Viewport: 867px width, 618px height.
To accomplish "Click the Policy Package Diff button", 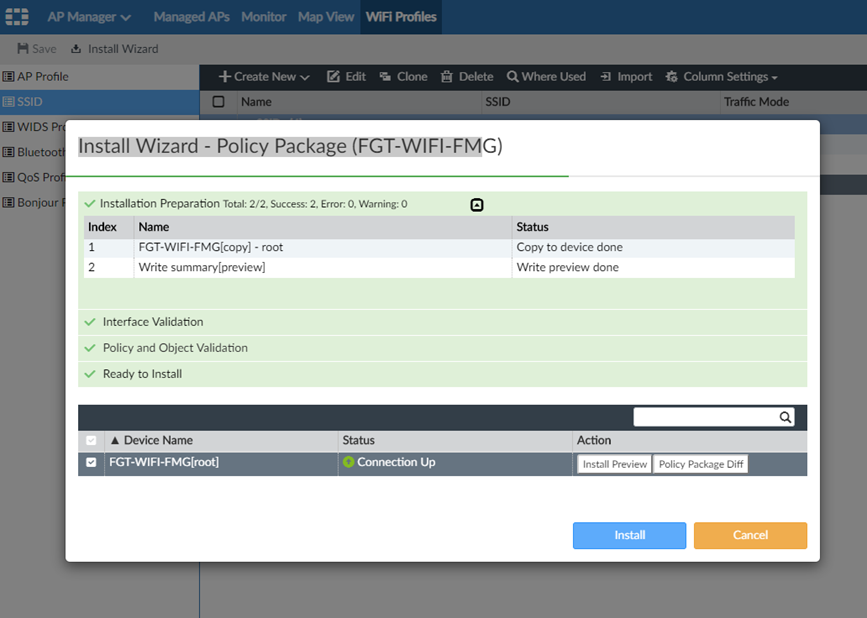I will (700, 464).
